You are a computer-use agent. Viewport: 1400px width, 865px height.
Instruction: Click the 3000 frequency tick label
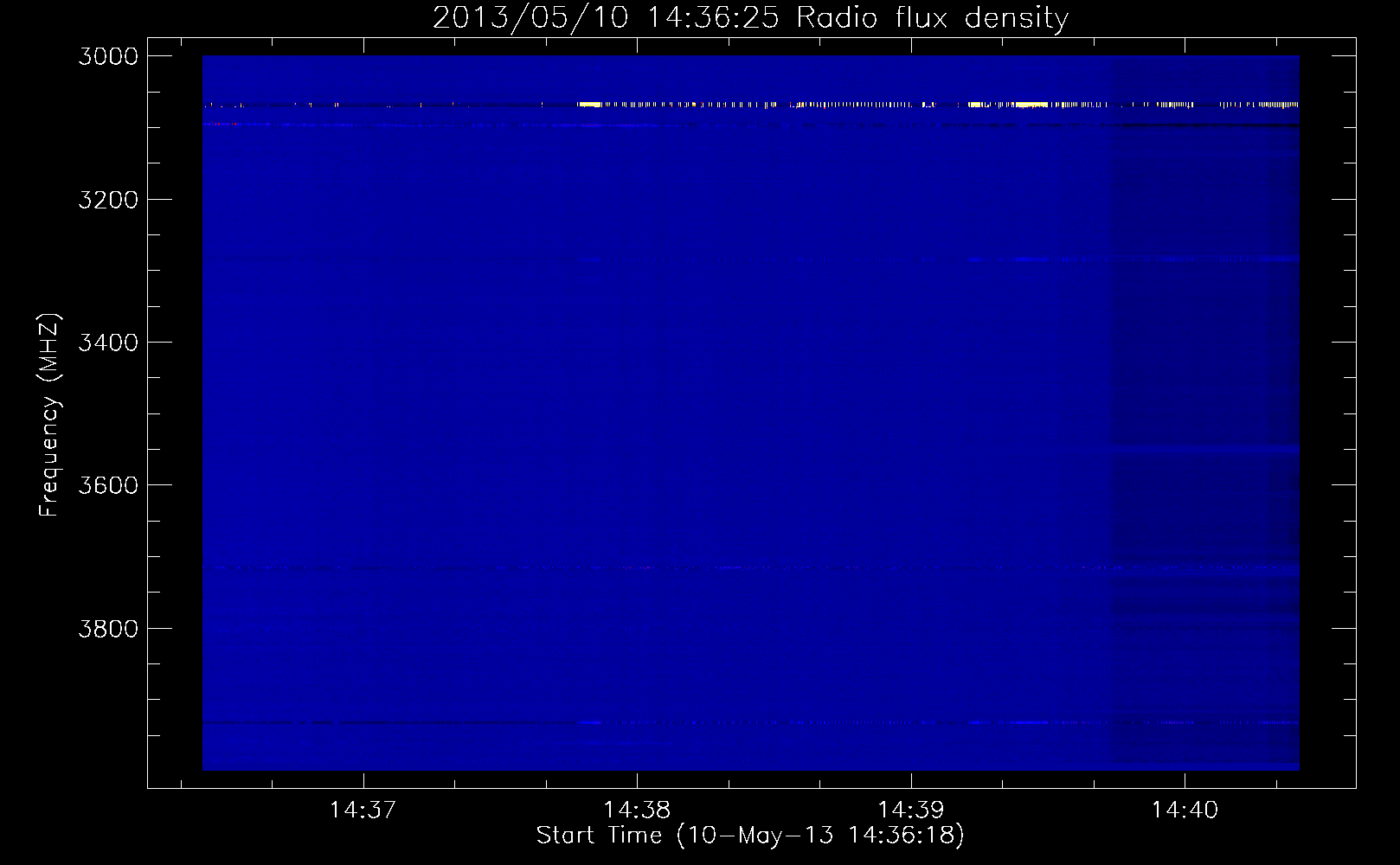click(x=108, y=56)
